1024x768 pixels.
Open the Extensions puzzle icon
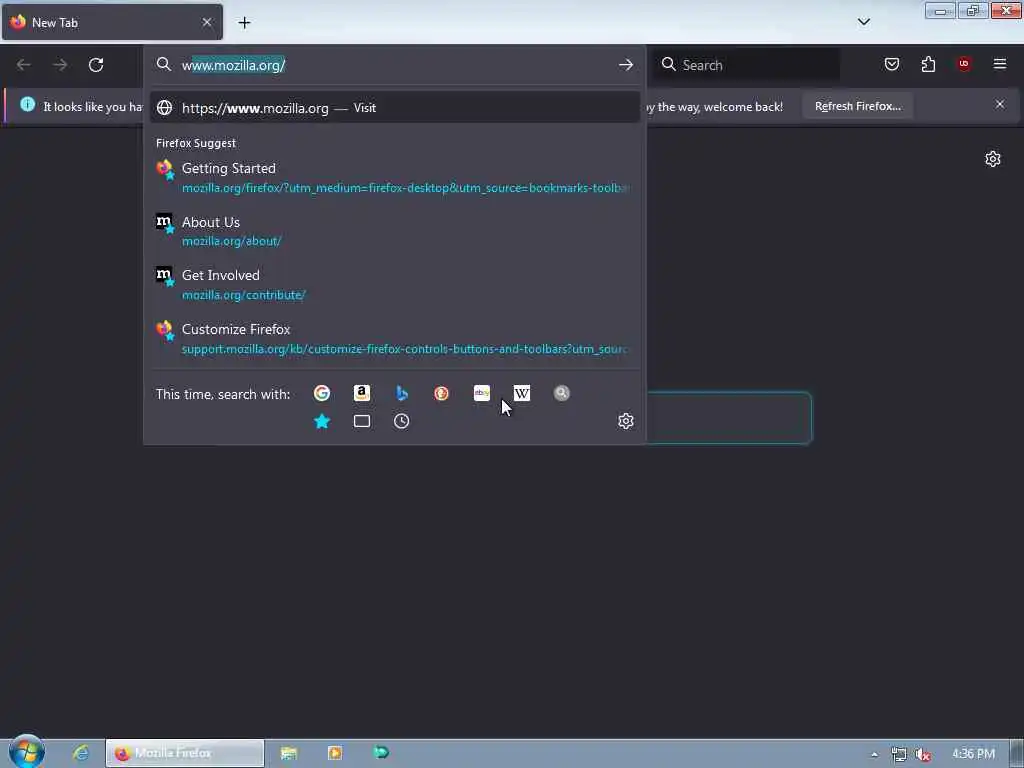(x=928, y=64)
